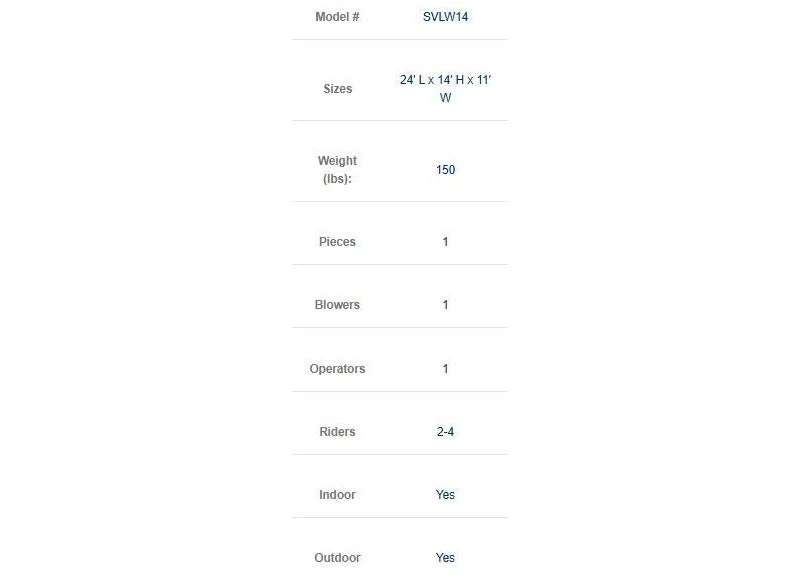Click the word 'Weight' in the label

click(337, 161)
